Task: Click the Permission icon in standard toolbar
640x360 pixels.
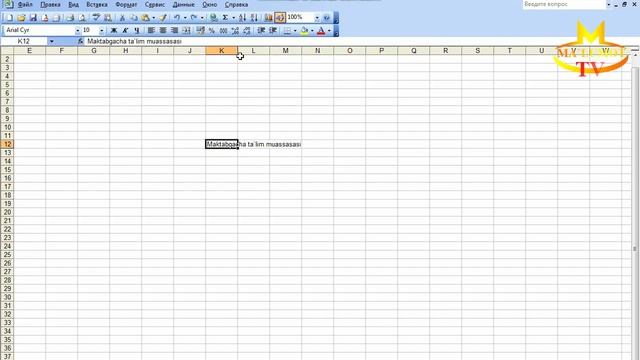Action: [x=45, y=18]
